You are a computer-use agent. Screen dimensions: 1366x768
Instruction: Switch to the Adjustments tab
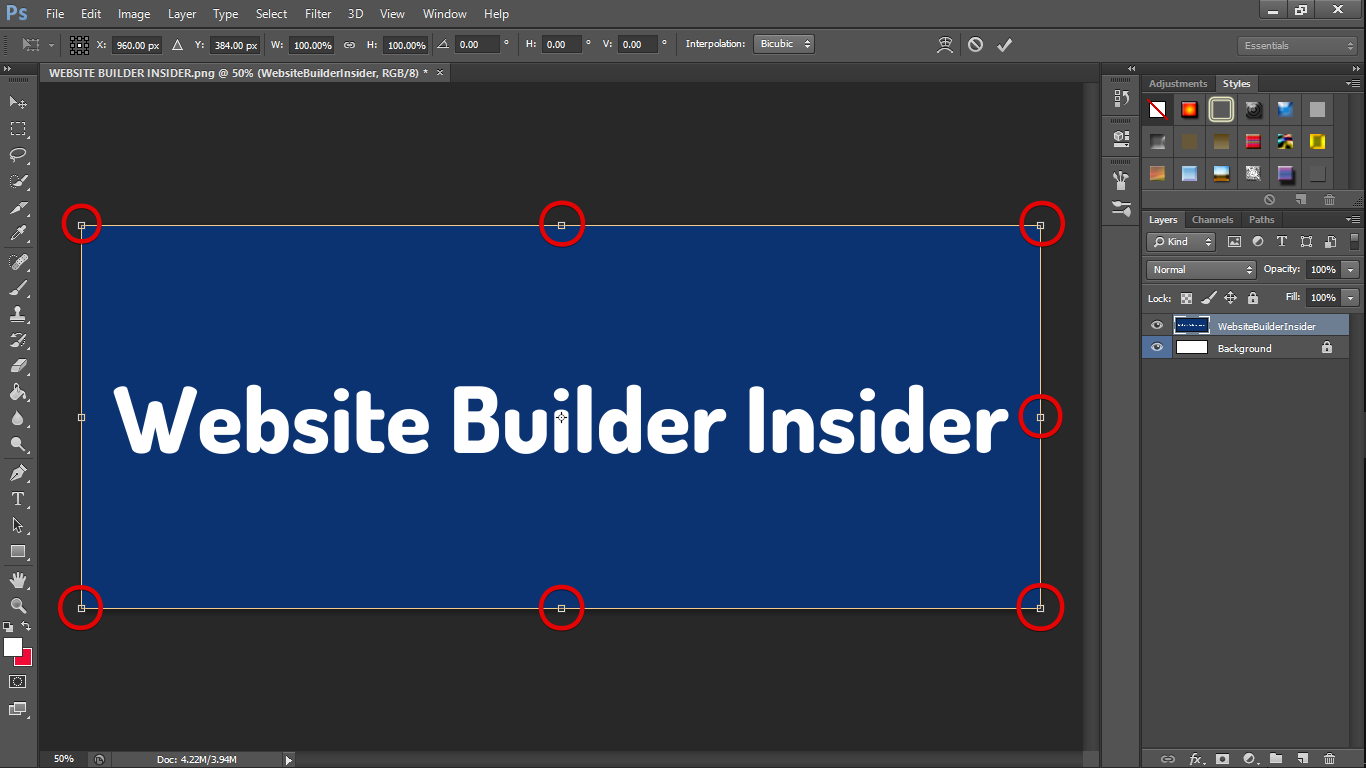(1178, 84)
